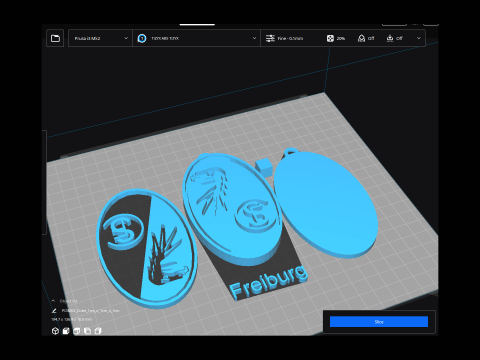Screen dimensions: 480x360
Task: Click the blue Slice button
Action: click(379, 322)
